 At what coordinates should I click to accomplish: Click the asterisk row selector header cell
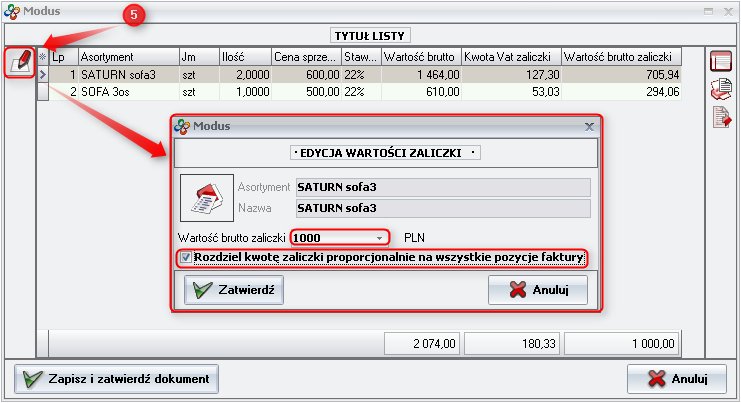pyautogui.click(x=43, y=57)
